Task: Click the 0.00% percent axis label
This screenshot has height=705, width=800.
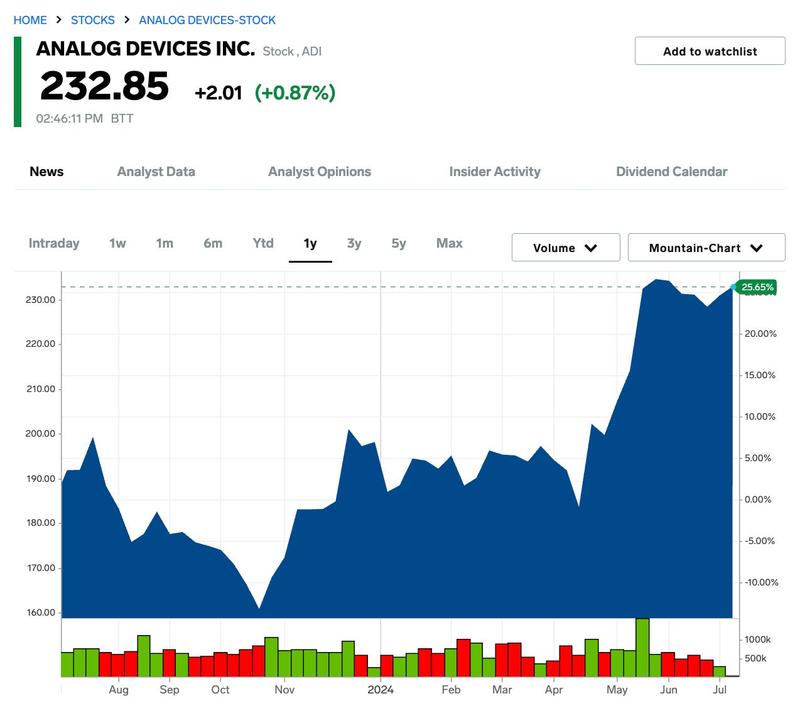Action: click(x=758, y=499)
